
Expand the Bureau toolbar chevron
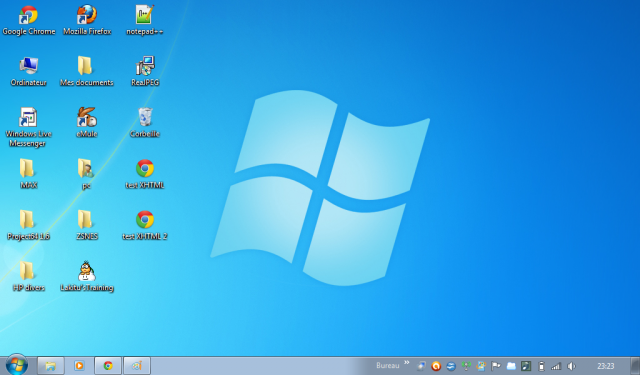pos(407,362)
